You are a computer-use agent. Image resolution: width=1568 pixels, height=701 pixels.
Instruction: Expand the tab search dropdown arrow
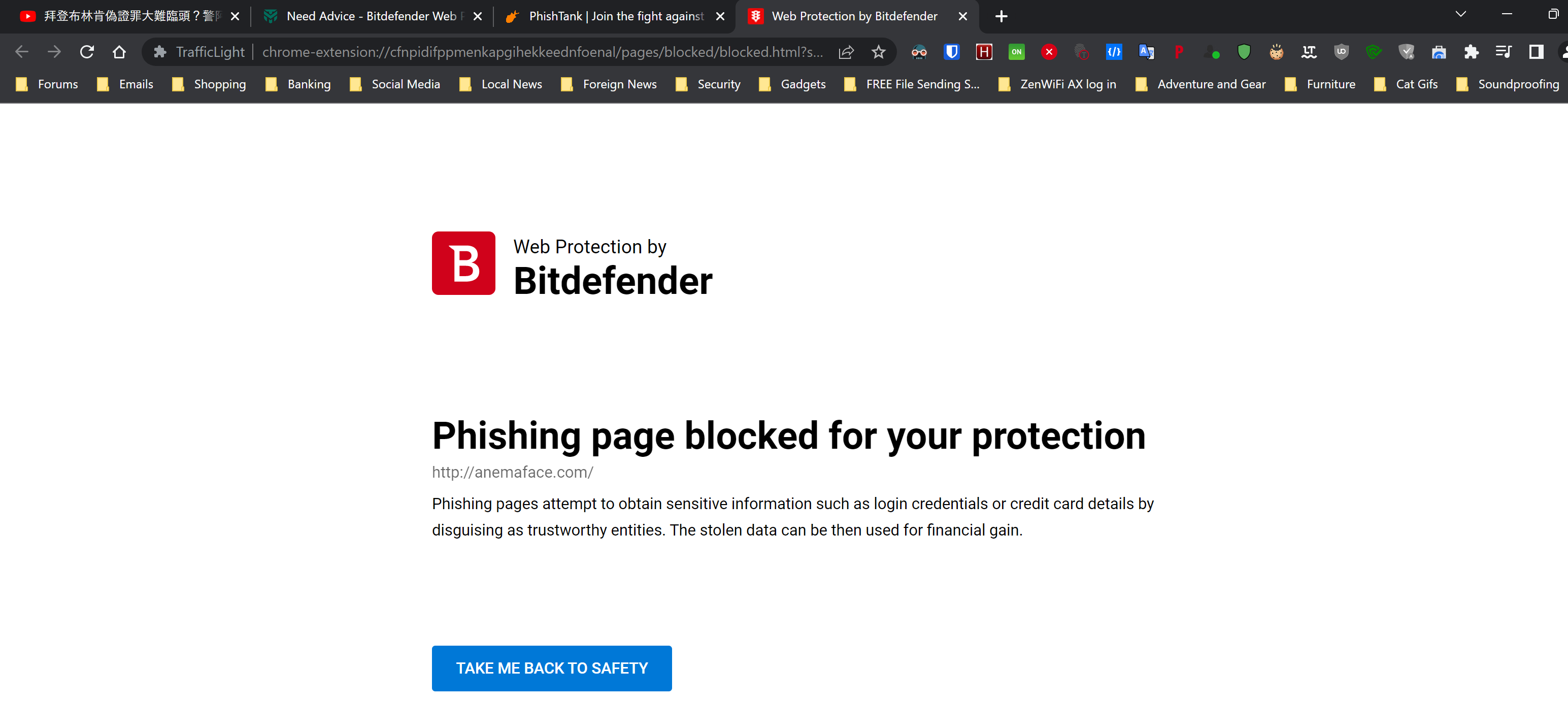1460,15
